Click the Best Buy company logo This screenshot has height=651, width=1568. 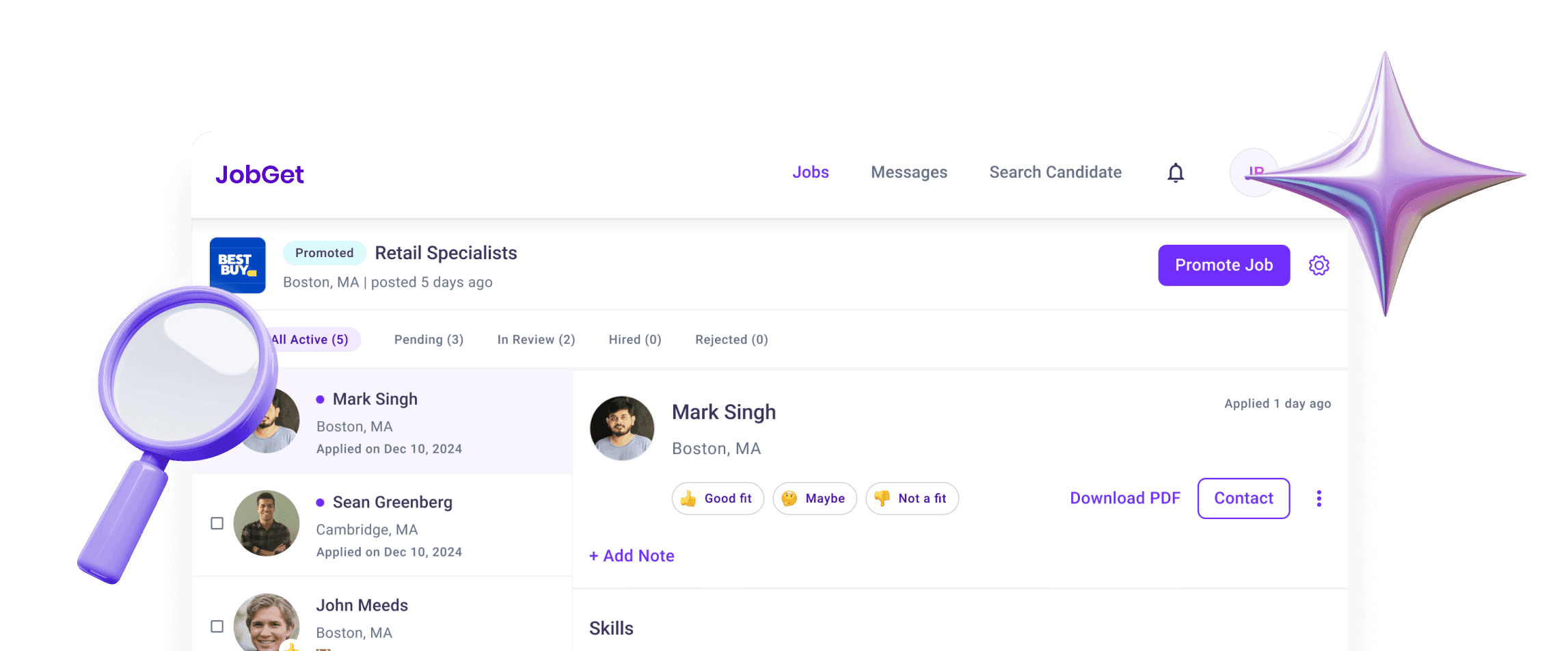pyautogui.click(x=237, y=265)
